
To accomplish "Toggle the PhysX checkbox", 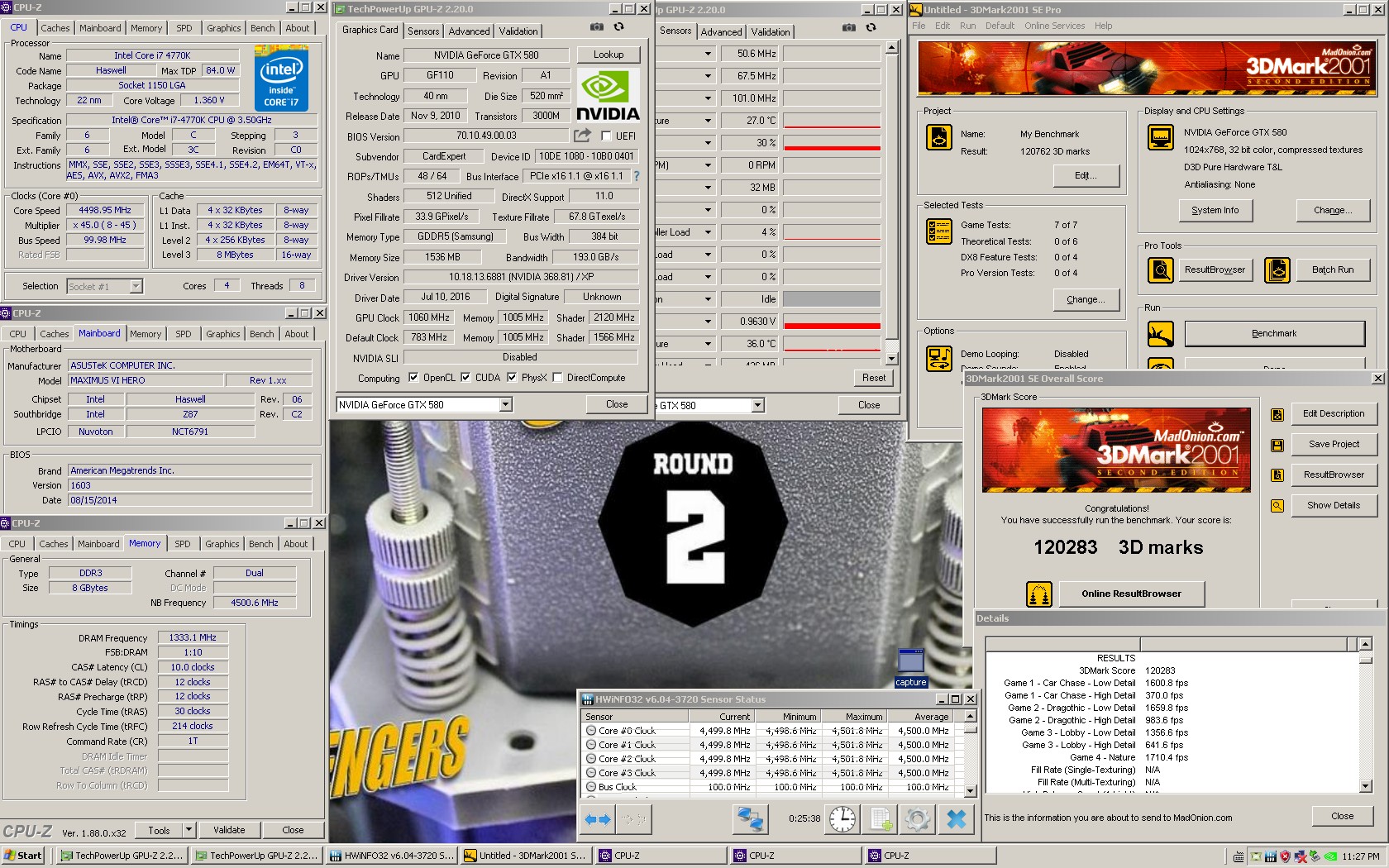I will 512,378.
